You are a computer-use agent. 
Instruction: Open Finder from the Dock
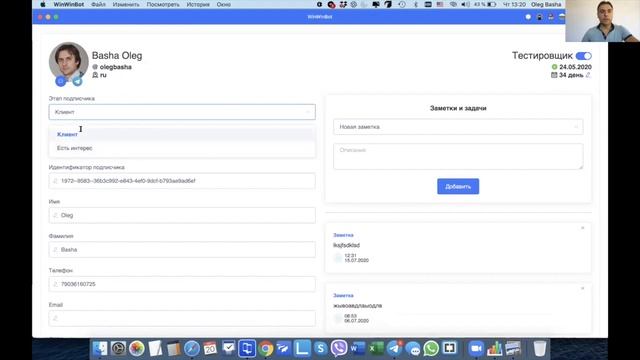(100, 348)
